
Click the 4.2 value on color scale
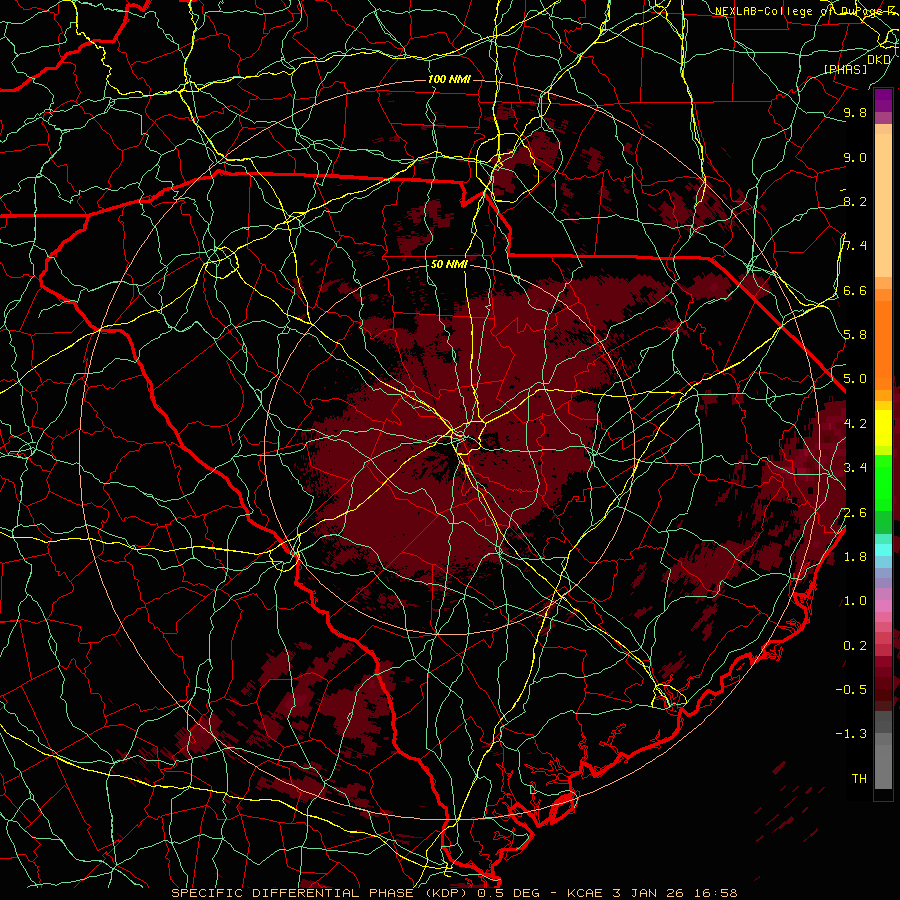point(855,424)
